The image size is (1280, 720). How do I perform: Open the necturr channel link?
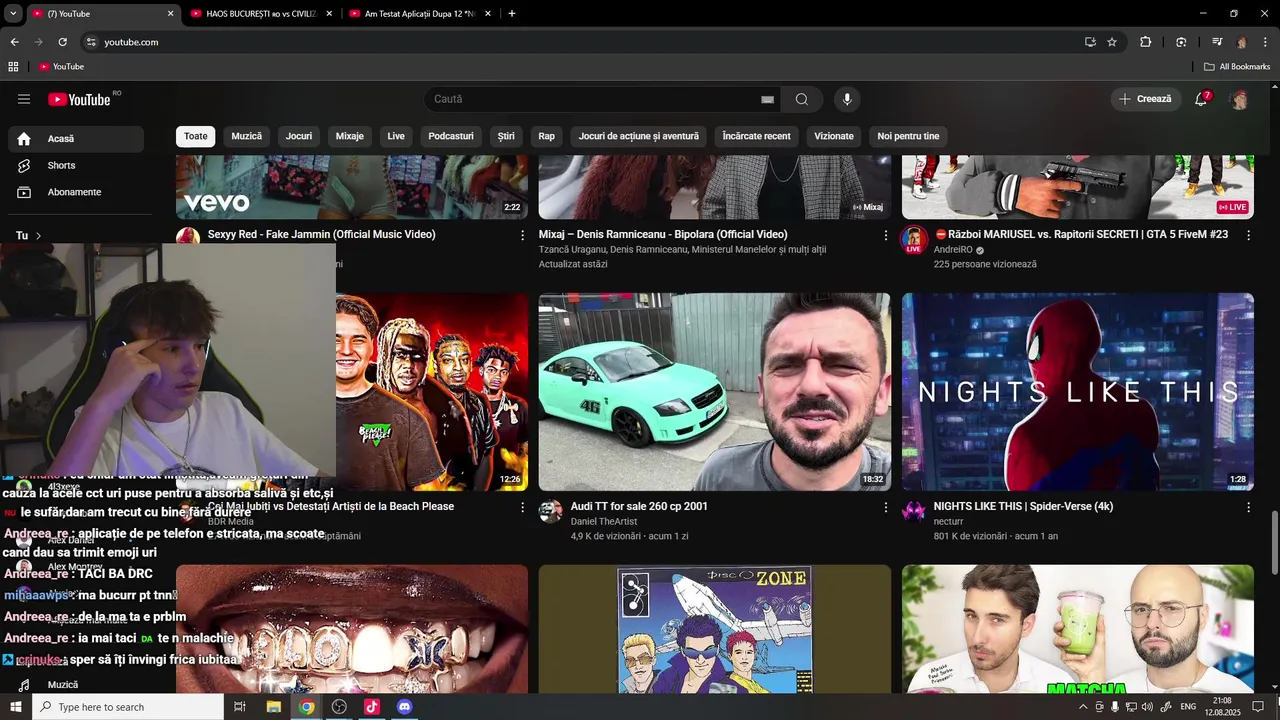pyautogui.click(x=949, y=522)
